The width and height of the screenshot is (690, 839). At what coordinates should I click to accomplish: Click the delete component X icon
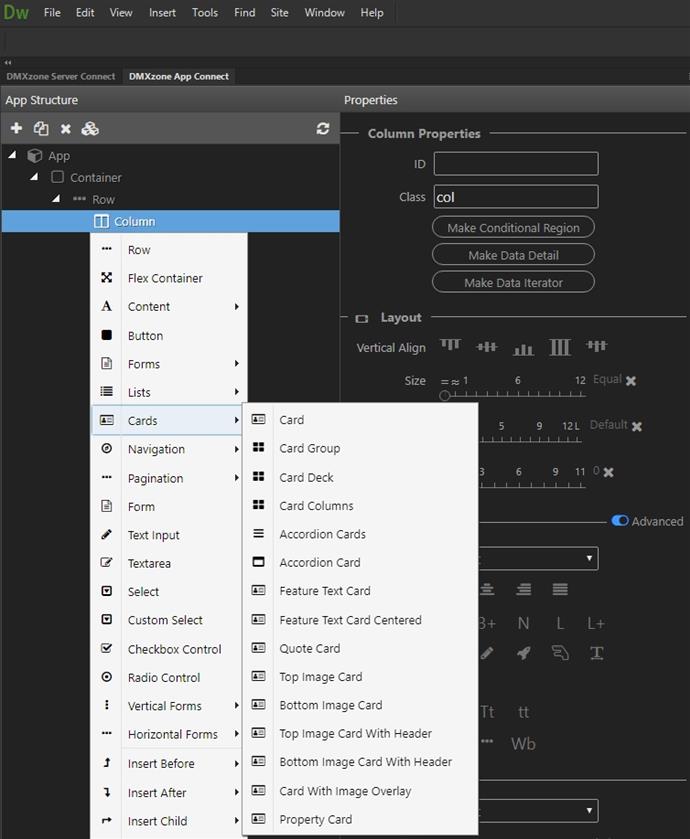pos(65,129)
